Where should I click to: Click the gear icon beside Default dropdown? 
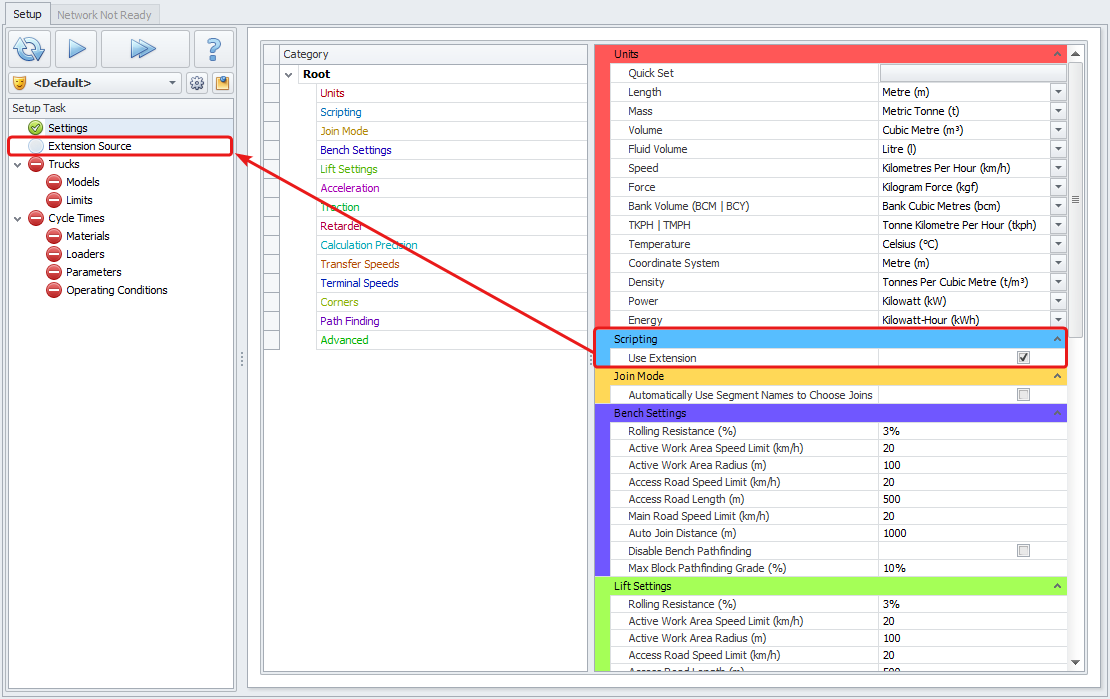coord(197,83)
